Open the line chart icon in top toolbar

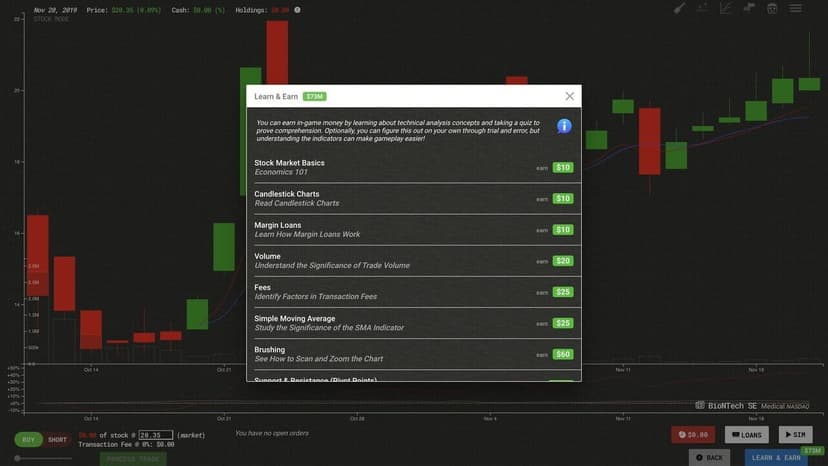click(726, 8)
